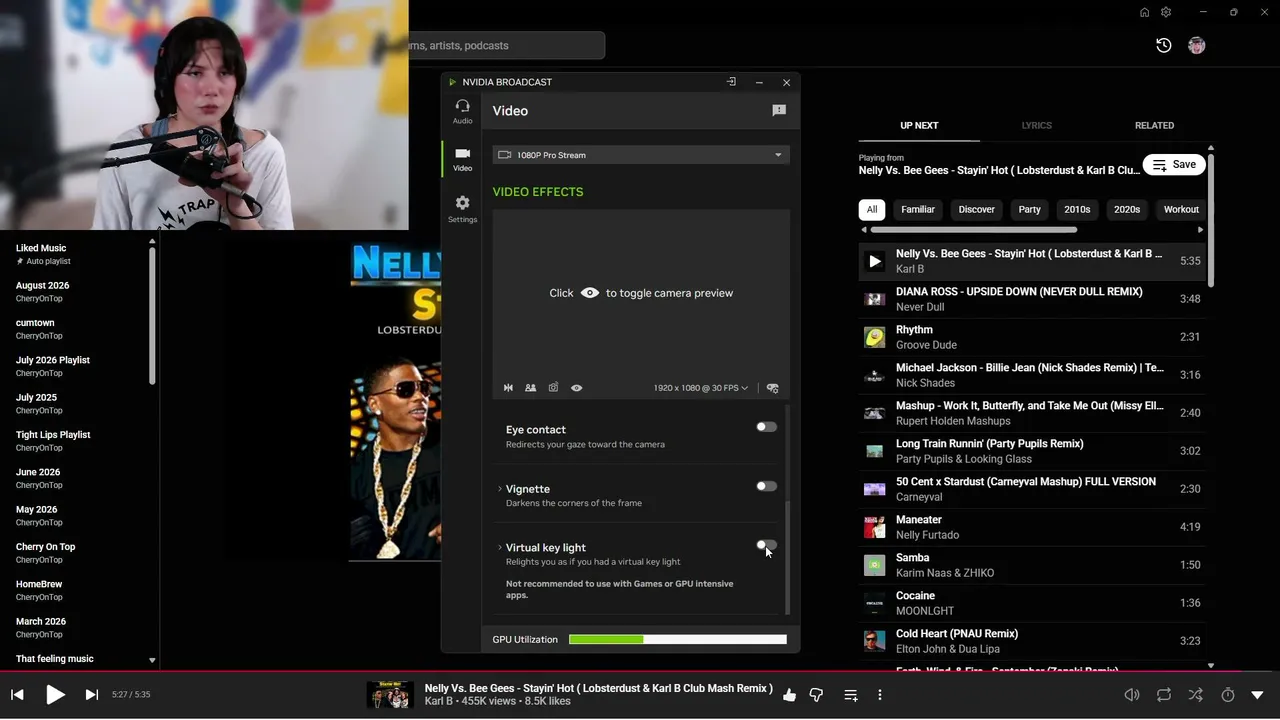This screenshot has width=1280, height=720.
Task: Dislike the current song with thumbs down
Action: [x=816, y=695]
